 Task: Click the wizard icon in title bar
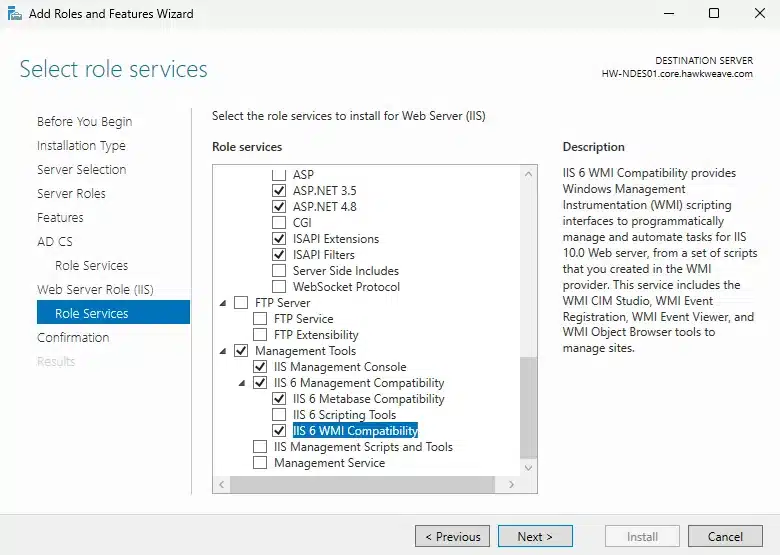pyautogui.click(x=16, y=14)
